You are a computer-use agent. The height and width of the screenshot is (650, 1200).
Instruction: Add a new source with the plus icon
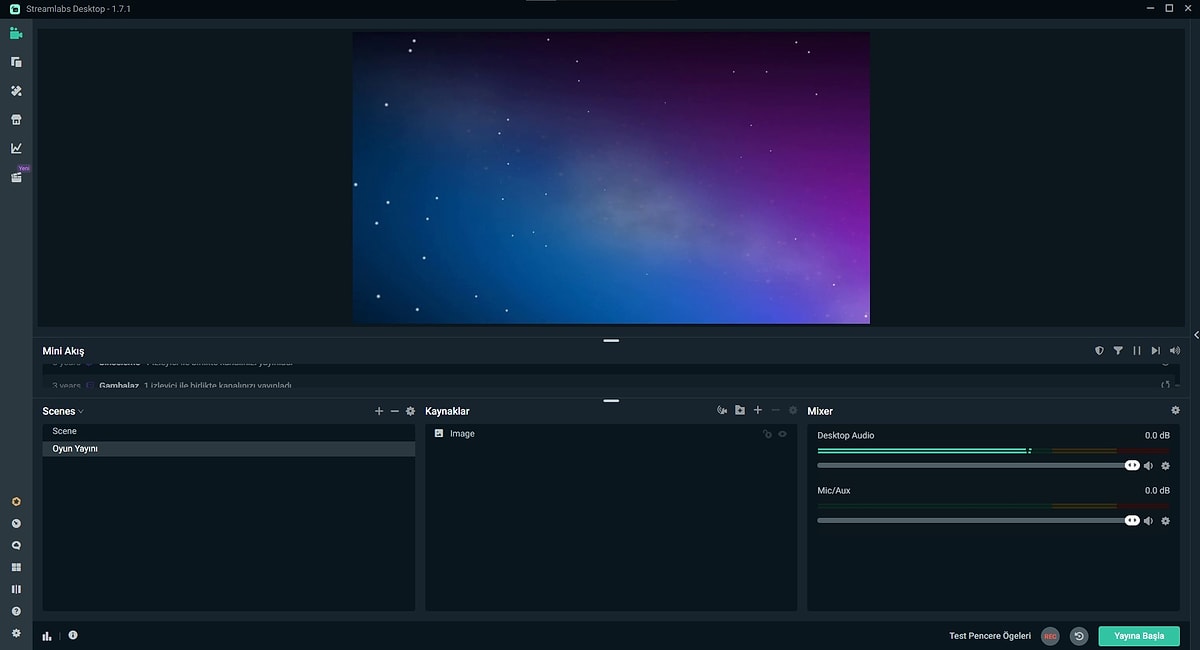pos(757,410)
